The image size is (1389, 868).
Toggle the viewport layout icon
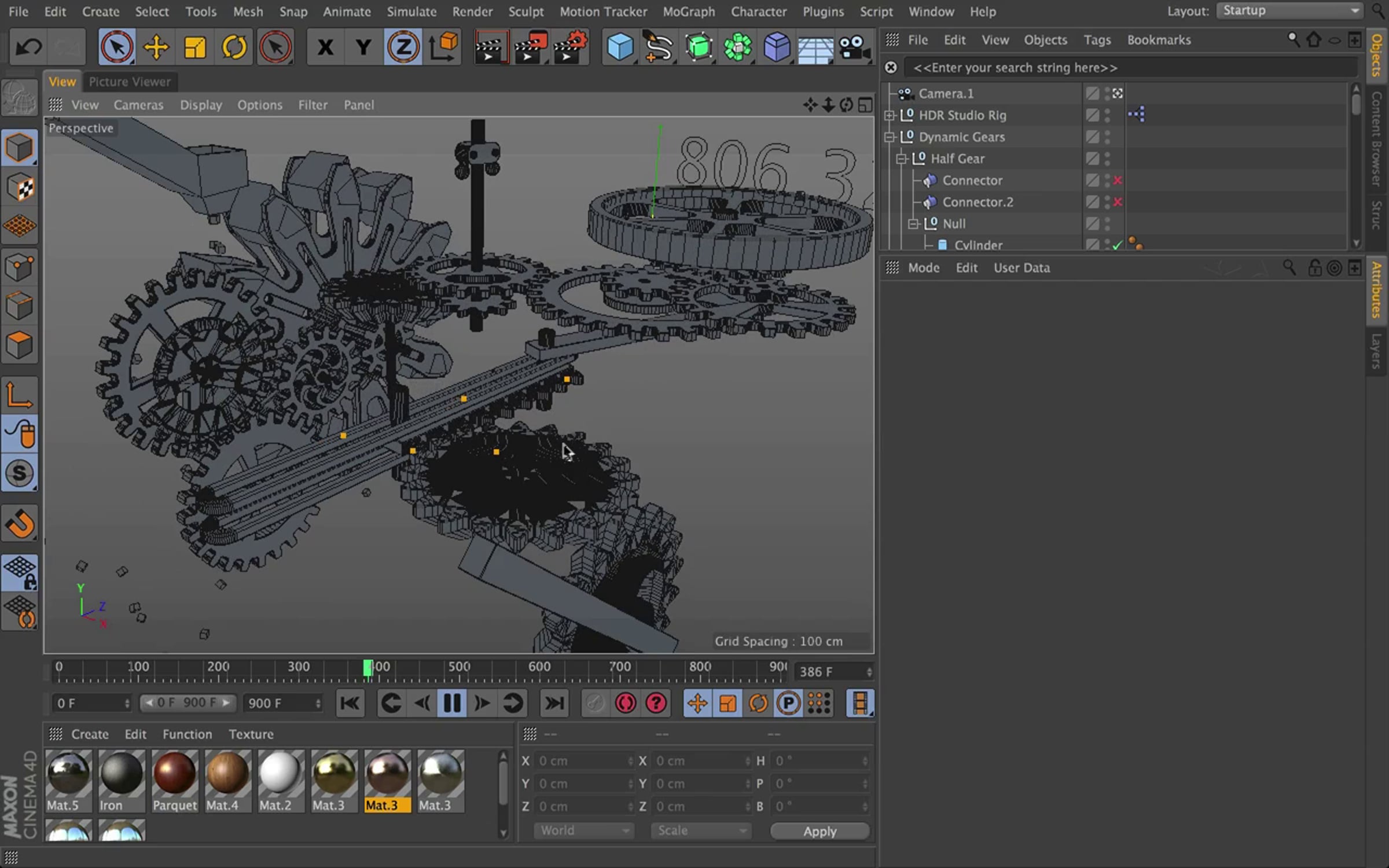(x=865, y=105)
